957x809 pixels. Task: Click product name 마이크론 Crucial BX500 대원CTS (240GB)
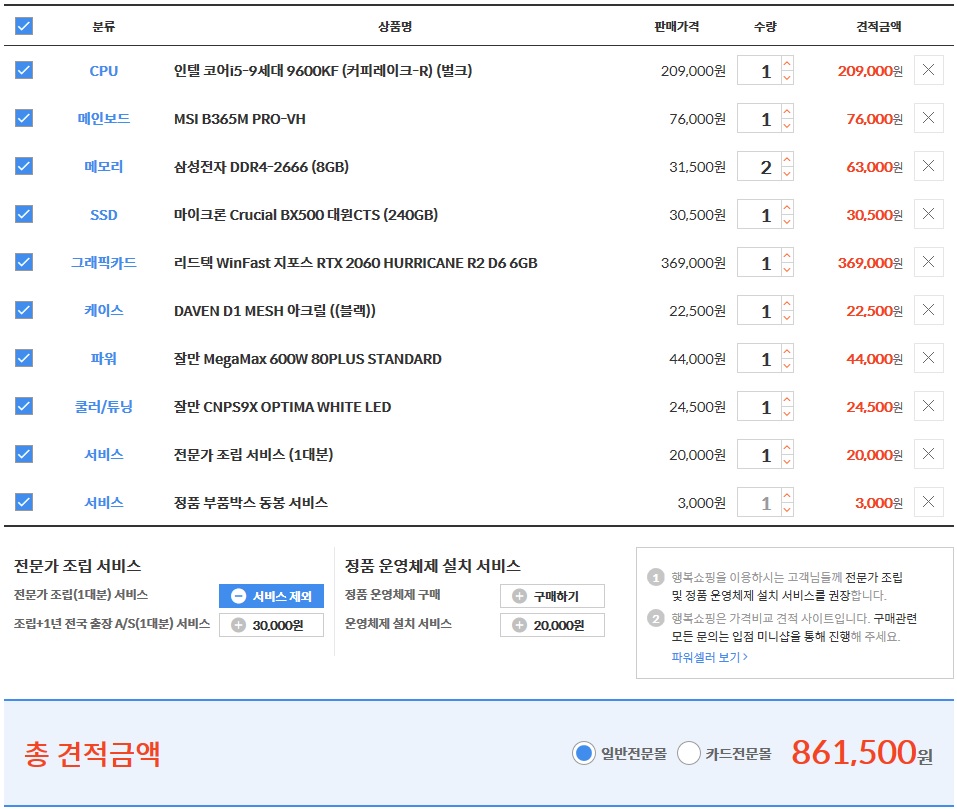coord(306,215)
